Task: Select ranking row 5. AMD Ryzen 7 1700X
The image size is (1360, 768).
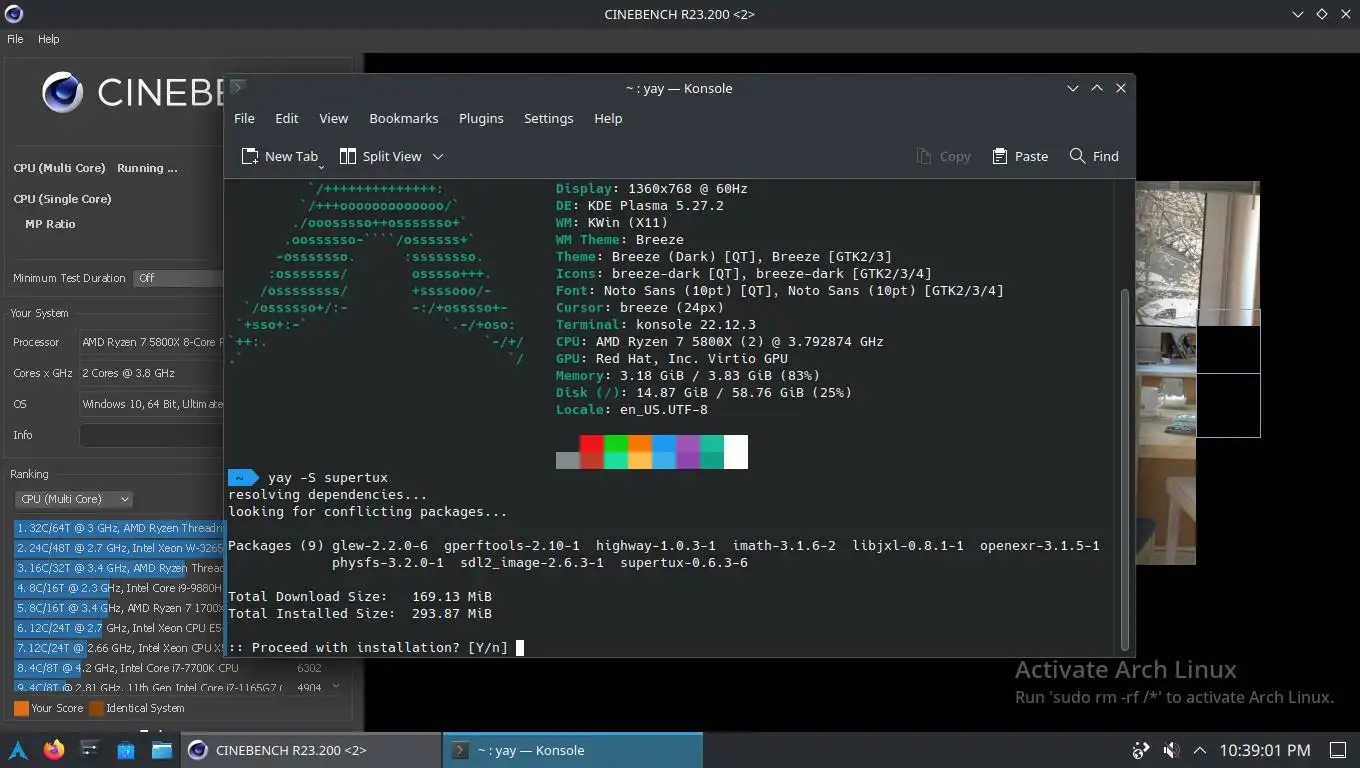Action: pyautogui.click(x=119, y=608)
